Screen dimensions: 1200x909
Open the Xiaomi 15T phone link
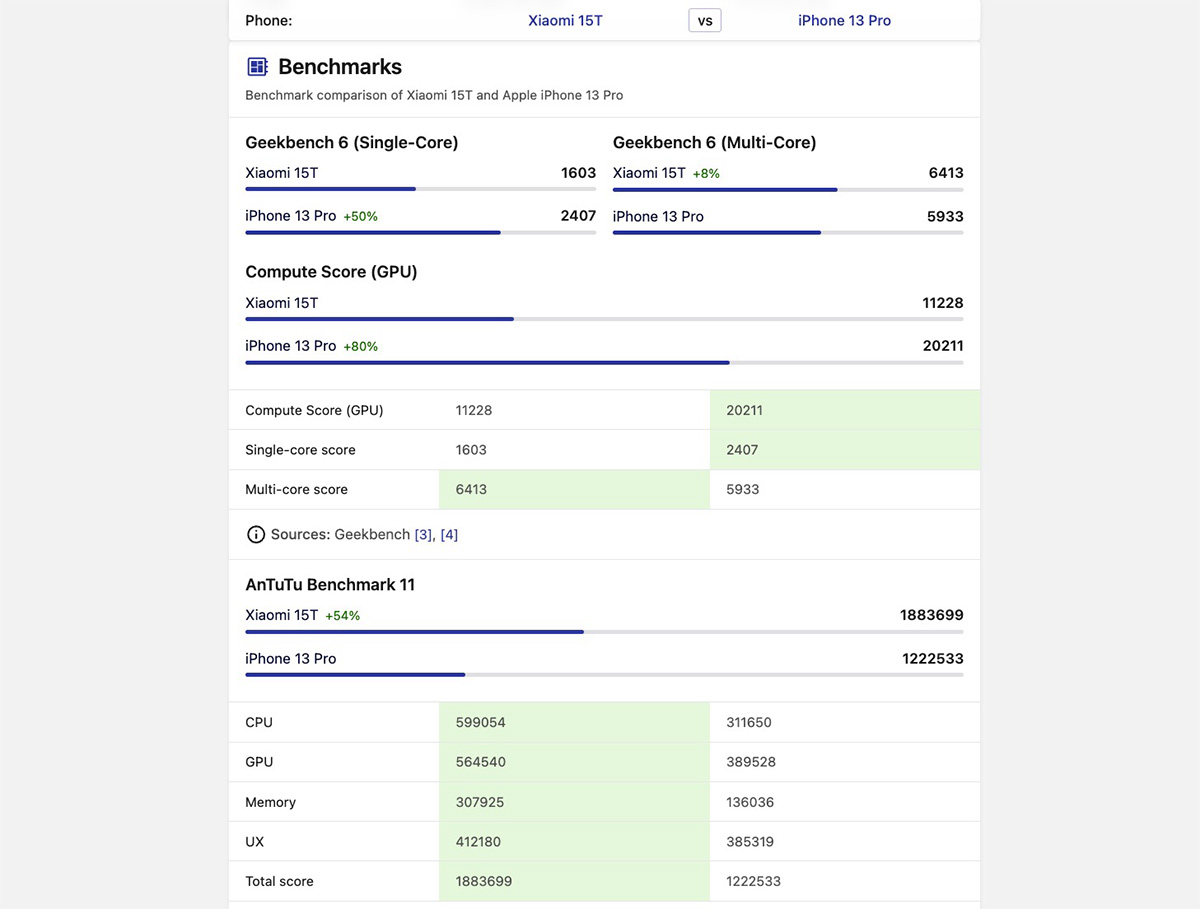coord(565,20)
